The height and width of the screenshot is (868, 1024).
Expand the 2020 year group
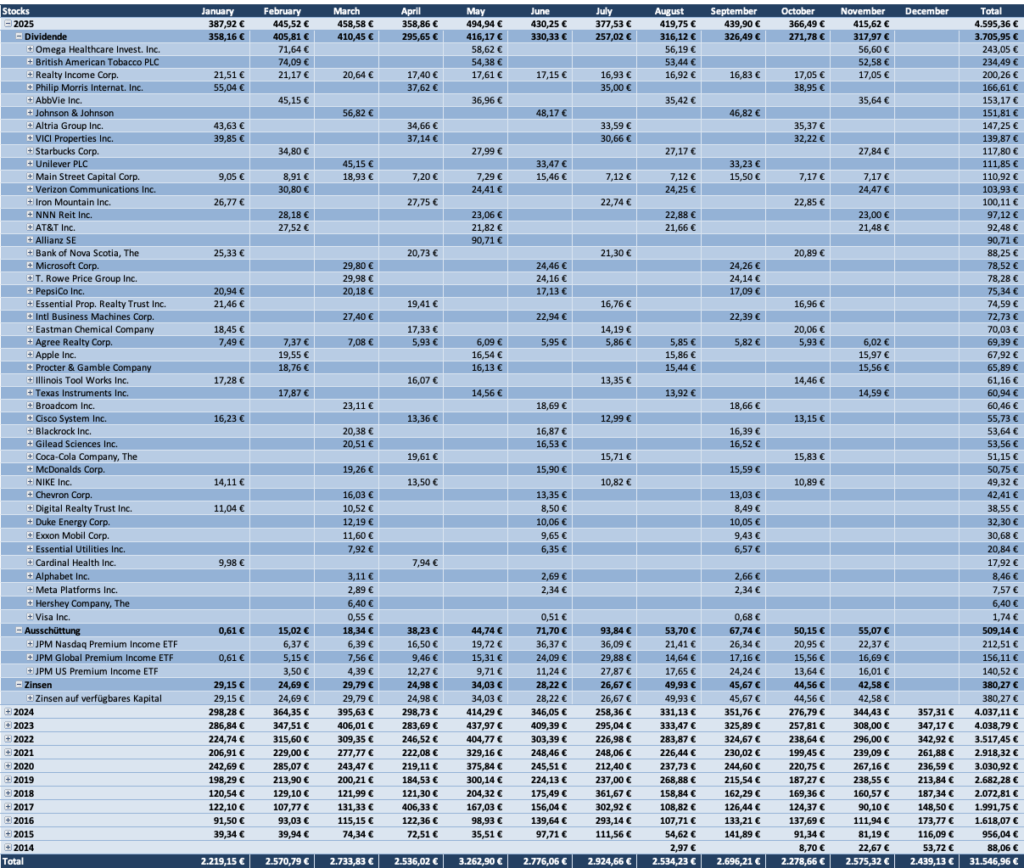tap(7, 764)
